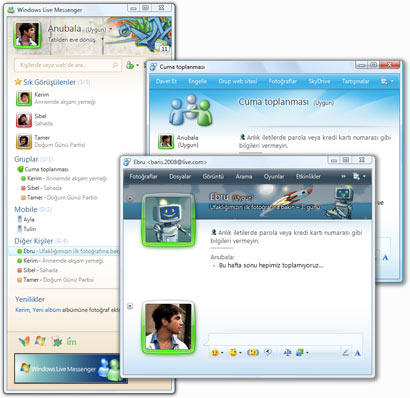Select mobile contact Ayla
This screenshot has height=398, width=410.
[26, 219]
